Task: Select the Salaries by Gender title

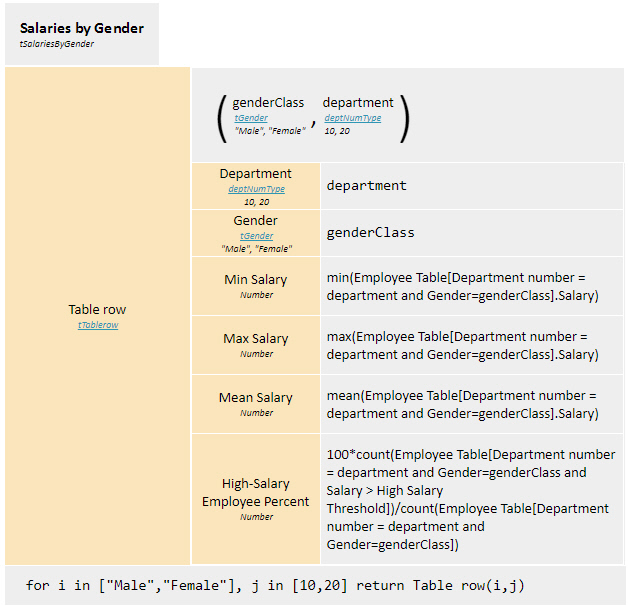Action: click(x=82, y=28)
